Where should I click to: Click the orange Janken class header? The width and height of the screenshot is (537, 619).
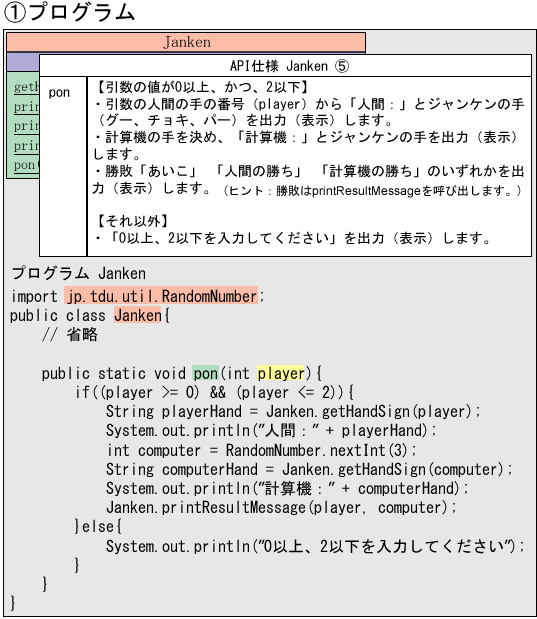coord(186,42)
